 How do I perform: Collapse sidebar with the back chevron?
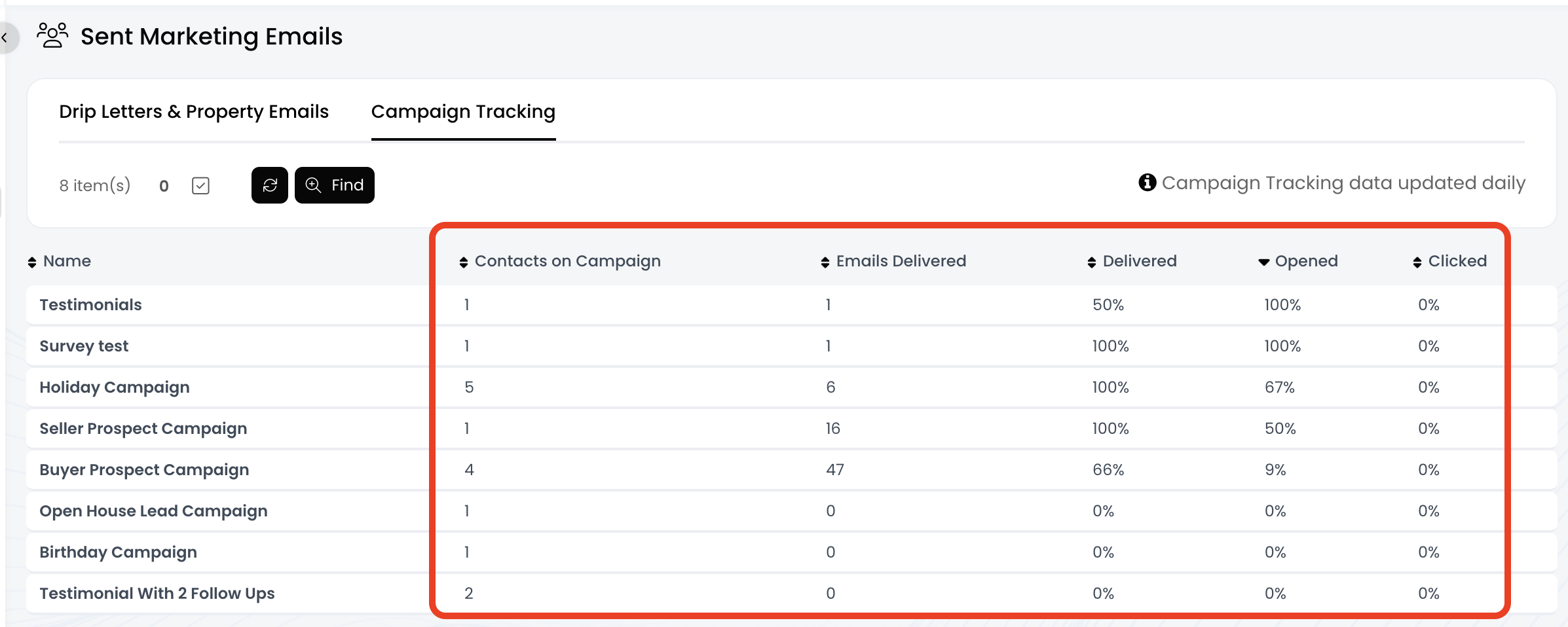5,38
